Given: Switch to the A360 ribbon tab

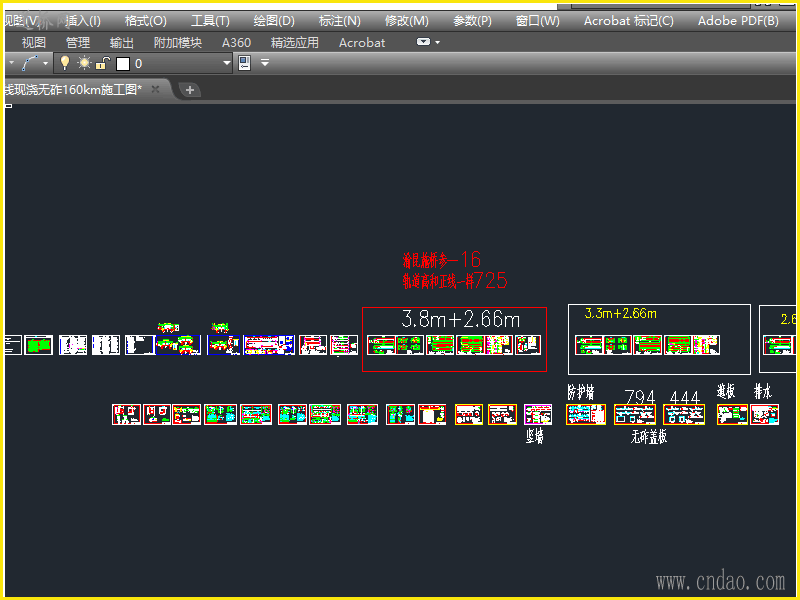Looking at the screenshot, I should pyautogui.click(x=236, y=42).
